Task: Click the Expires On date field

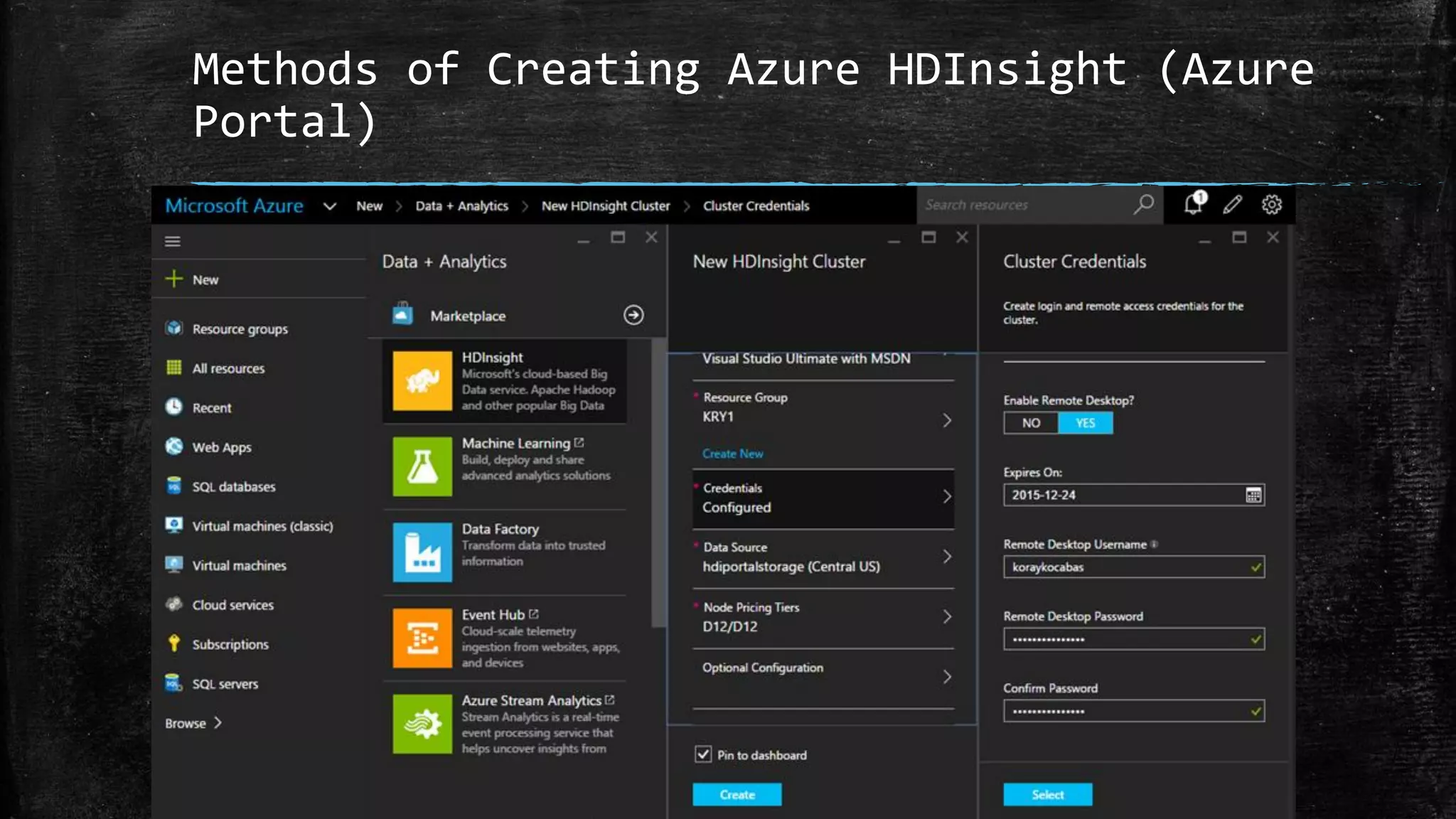Action: pos(1134,496)
